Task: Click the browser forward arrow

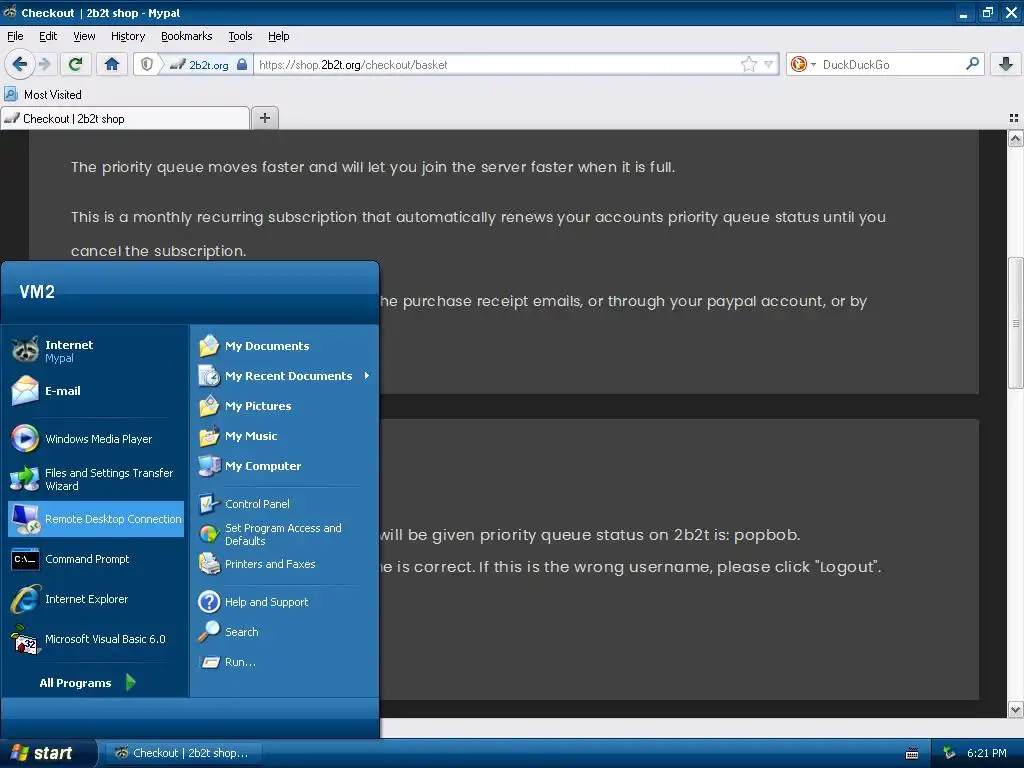Action: (x=44, y=64)
